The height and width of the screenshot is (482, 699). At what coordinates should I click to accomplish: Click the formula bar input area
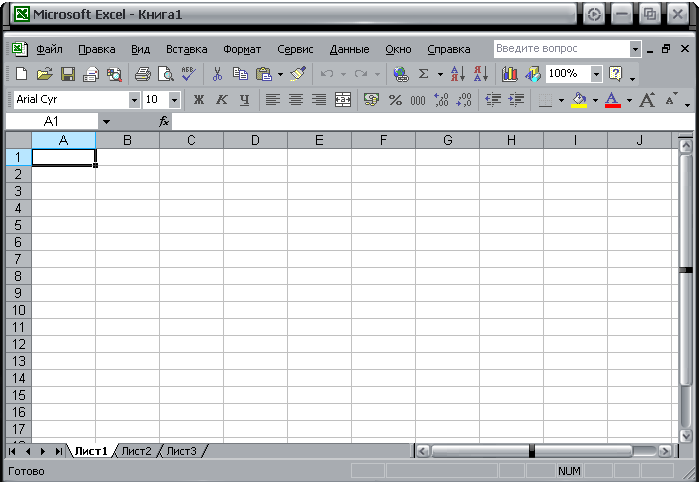(432, 121)
